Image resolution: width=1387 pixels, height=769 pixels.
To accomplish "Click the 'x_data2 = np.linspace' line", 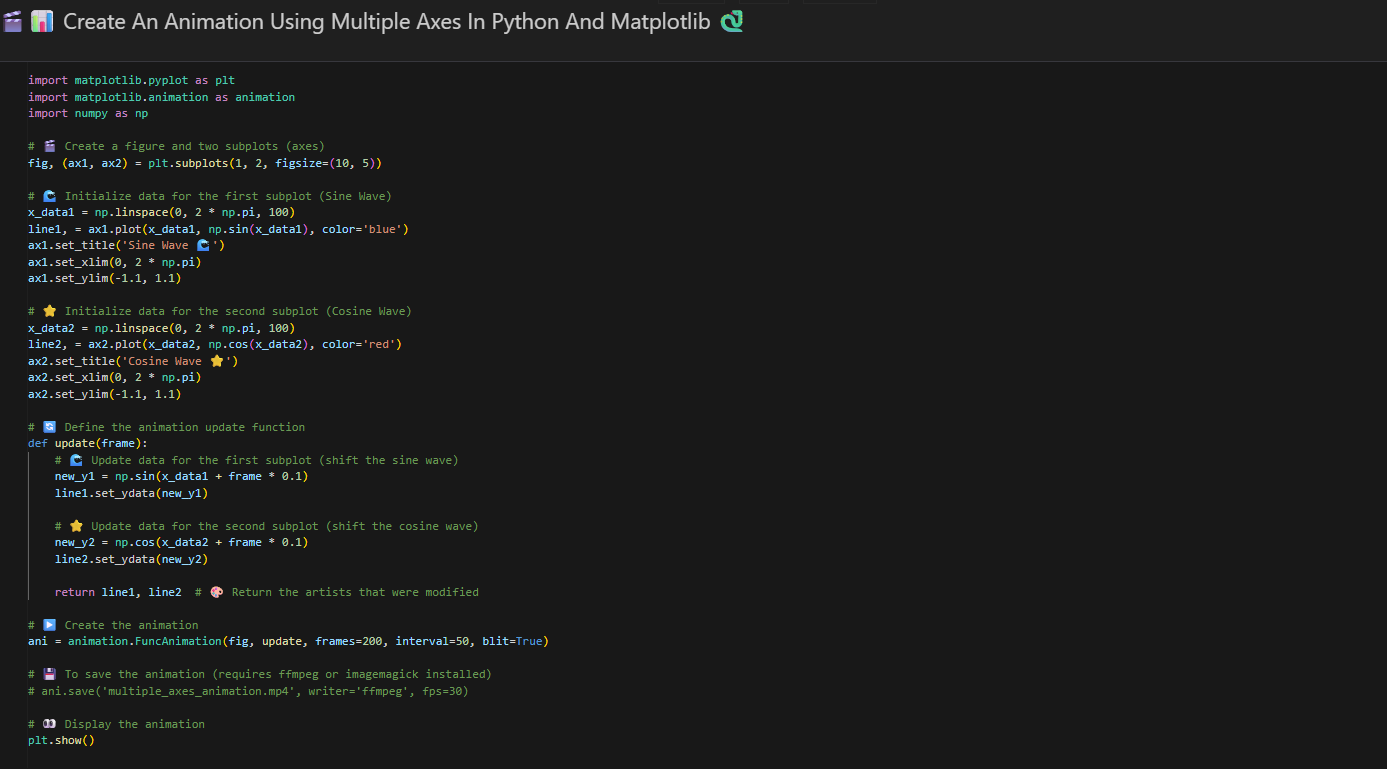I will 161,328.
